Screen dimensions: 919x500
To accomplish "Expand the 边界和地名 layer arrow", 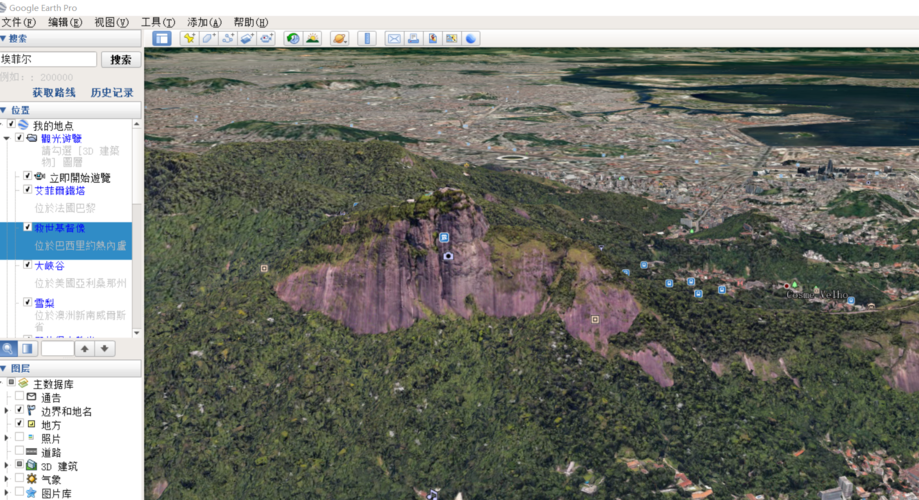I will [x=6, y=411].
